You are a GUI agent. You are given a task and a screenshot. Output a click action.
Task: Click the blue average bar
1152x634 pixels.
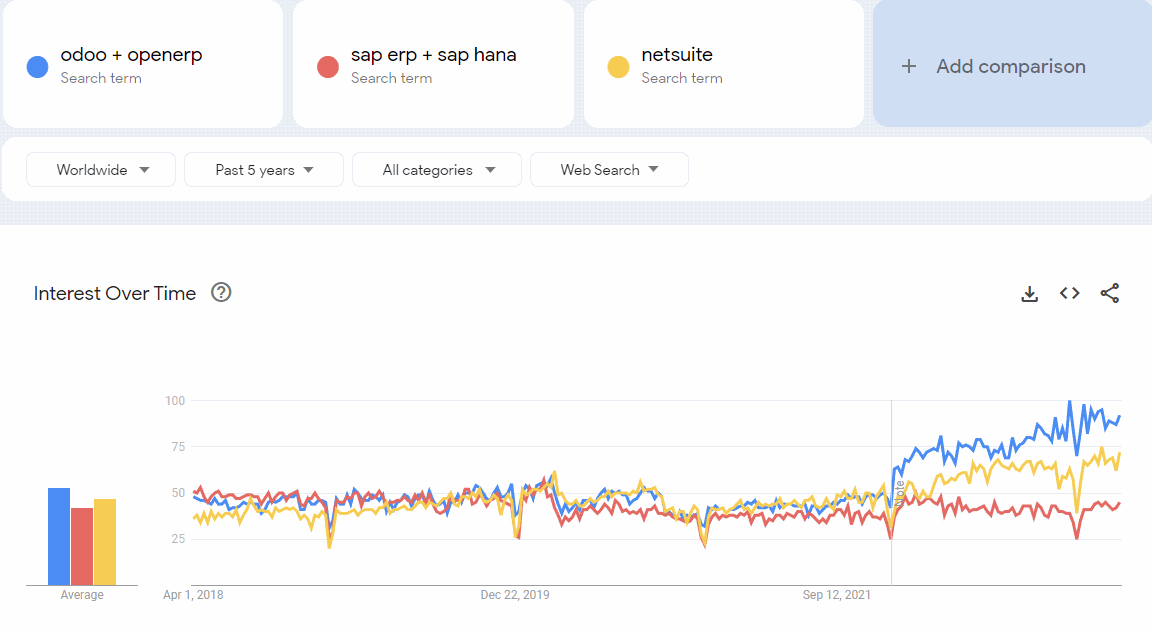click(59, 537)
